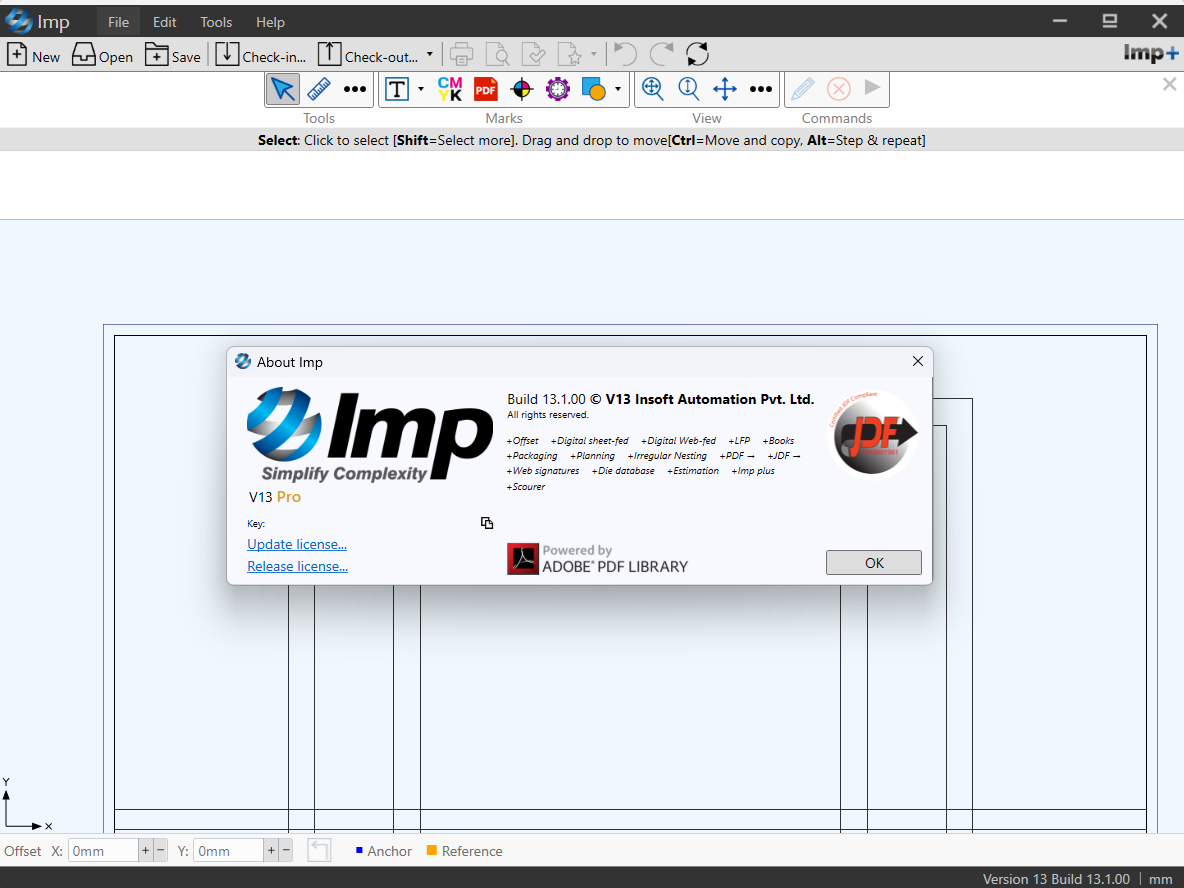Expand the Check-out dropdown arrow
This screenshot has width=1184, height=888.
430,54
